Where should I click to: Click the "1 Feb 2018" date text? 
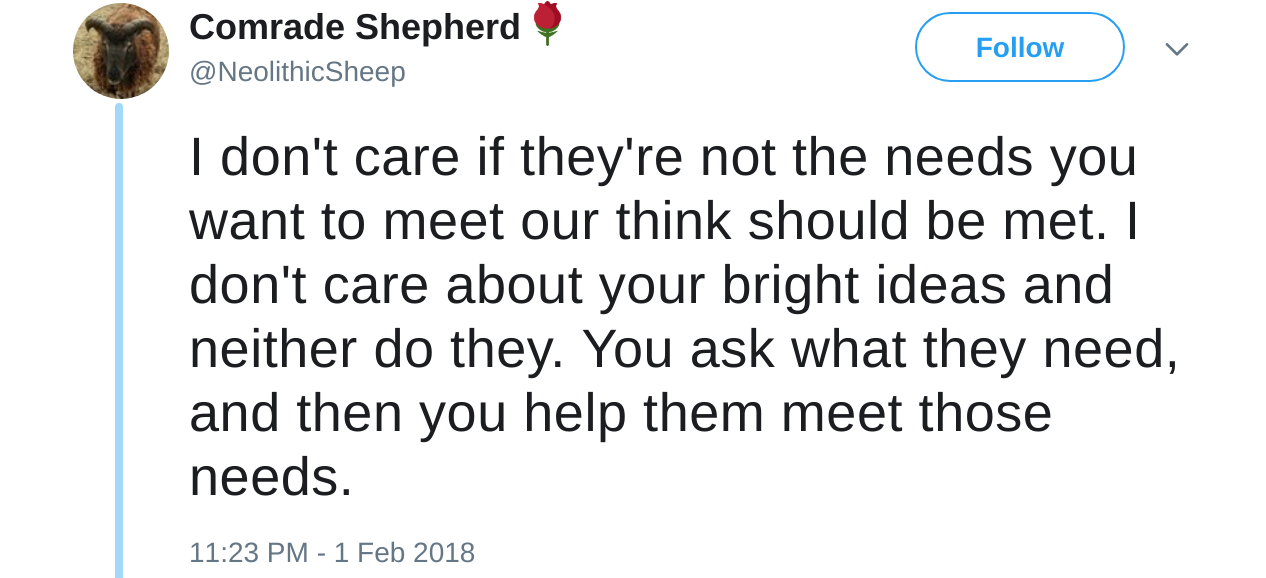pos(404,552)
